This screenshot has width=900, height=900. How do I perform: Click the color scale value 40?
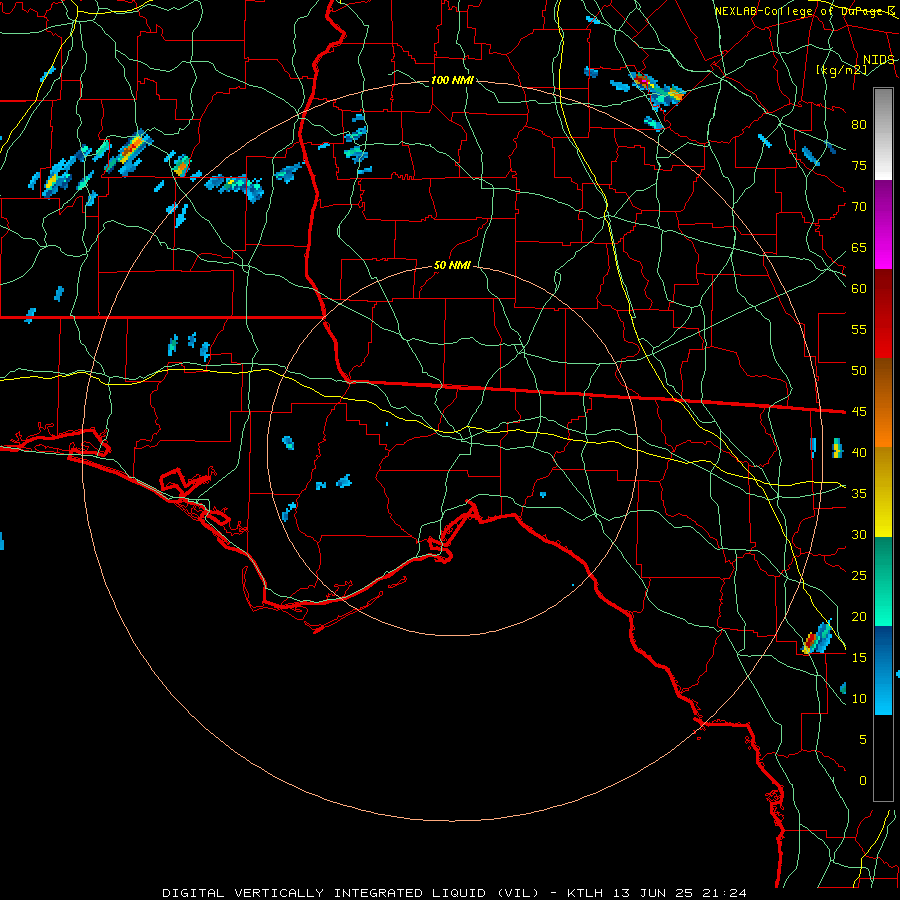coord(859,452)
